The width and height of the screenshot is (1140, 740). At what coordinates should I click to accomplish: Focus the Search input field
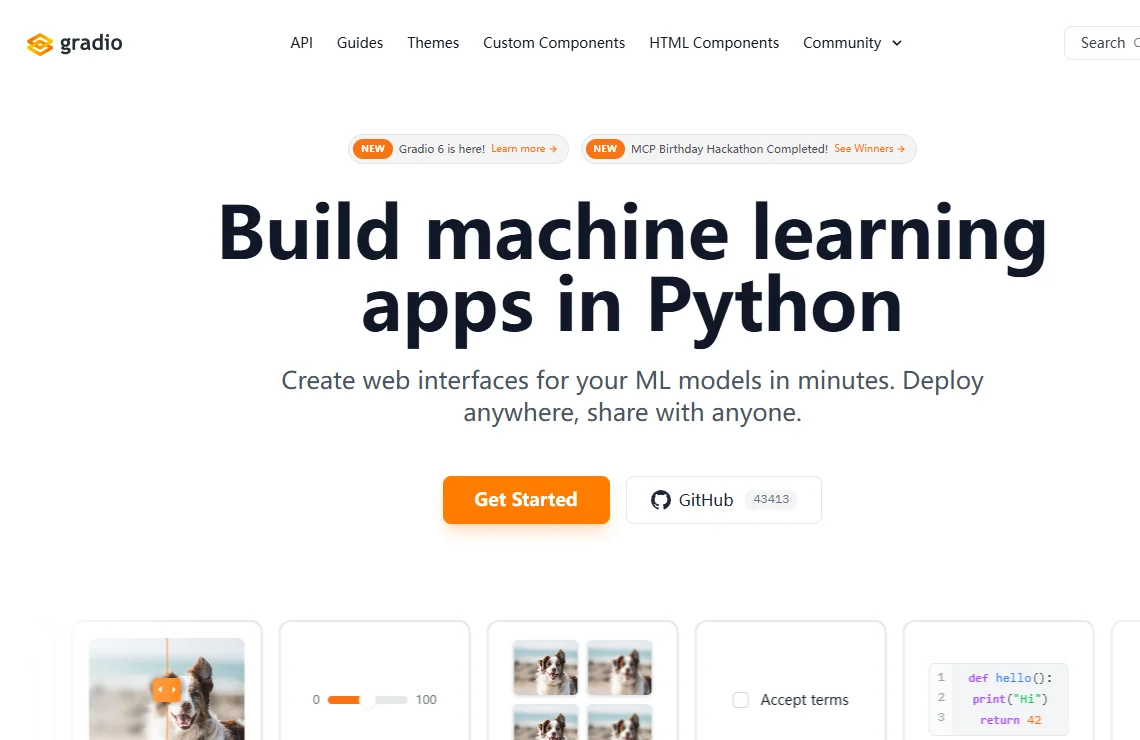(x=1102, y=43)
